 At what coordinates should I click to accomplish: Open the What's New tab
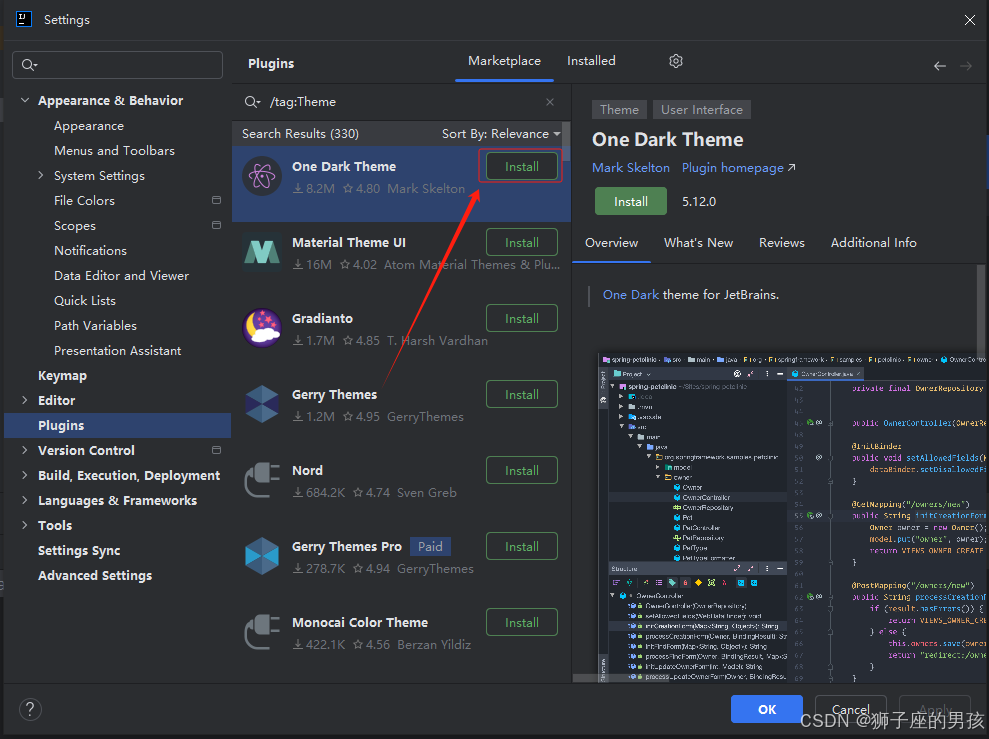pyautogui.click(x=698, y=243)
